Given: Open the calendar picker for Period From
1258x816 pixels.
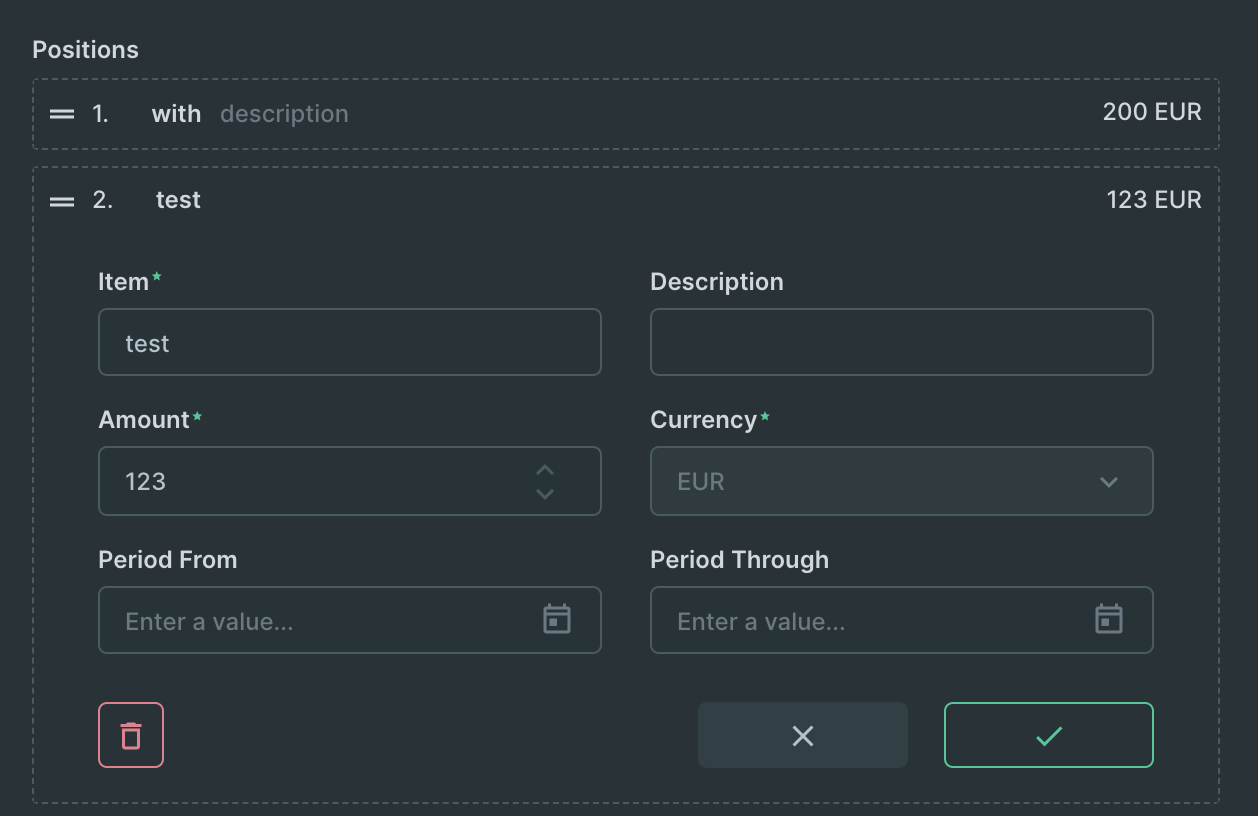Looking at the screenshot, I should point(557,620).
